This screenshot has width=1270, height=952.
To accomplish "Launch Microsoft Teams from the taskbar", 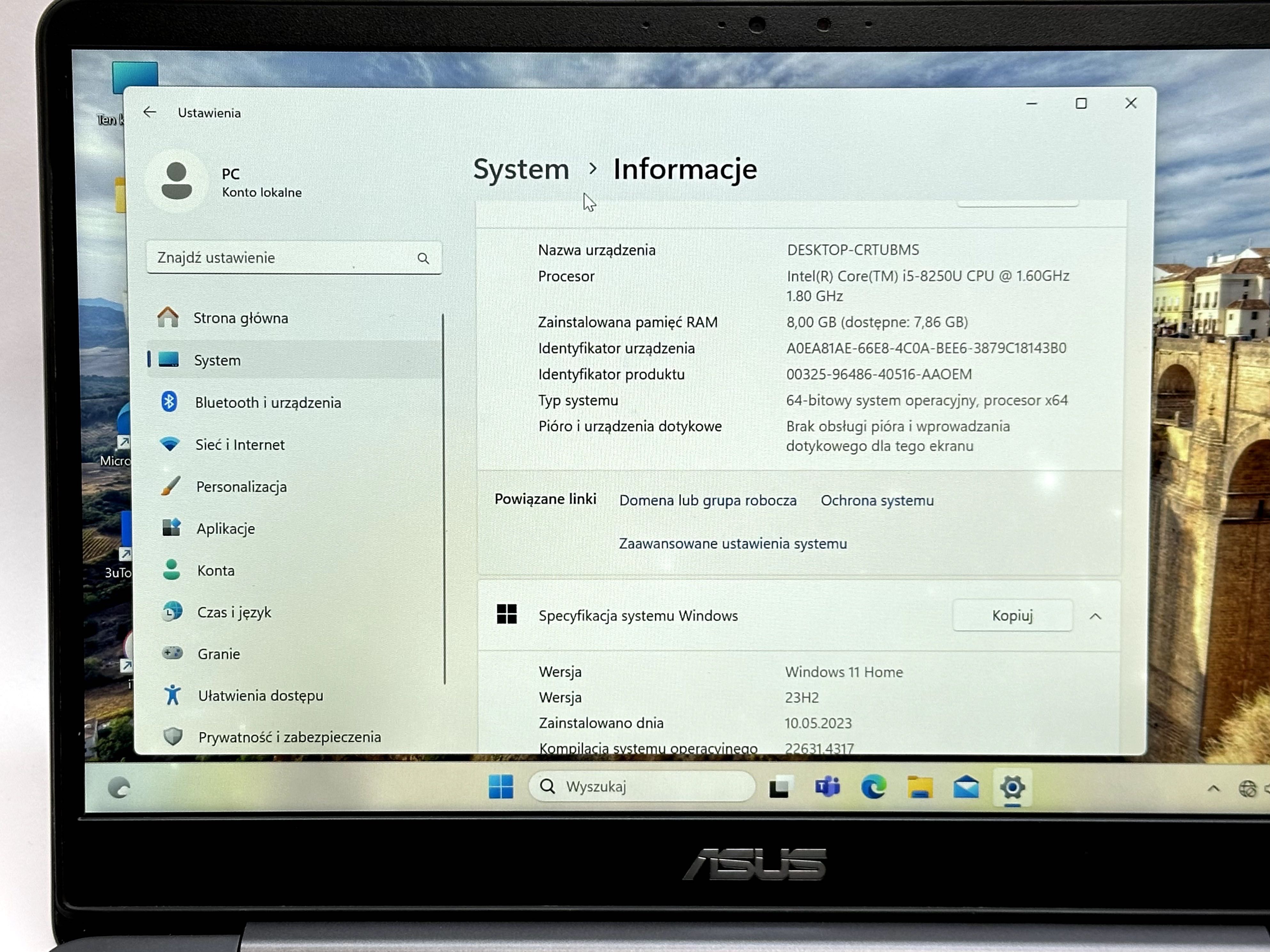I will [827, 787].
